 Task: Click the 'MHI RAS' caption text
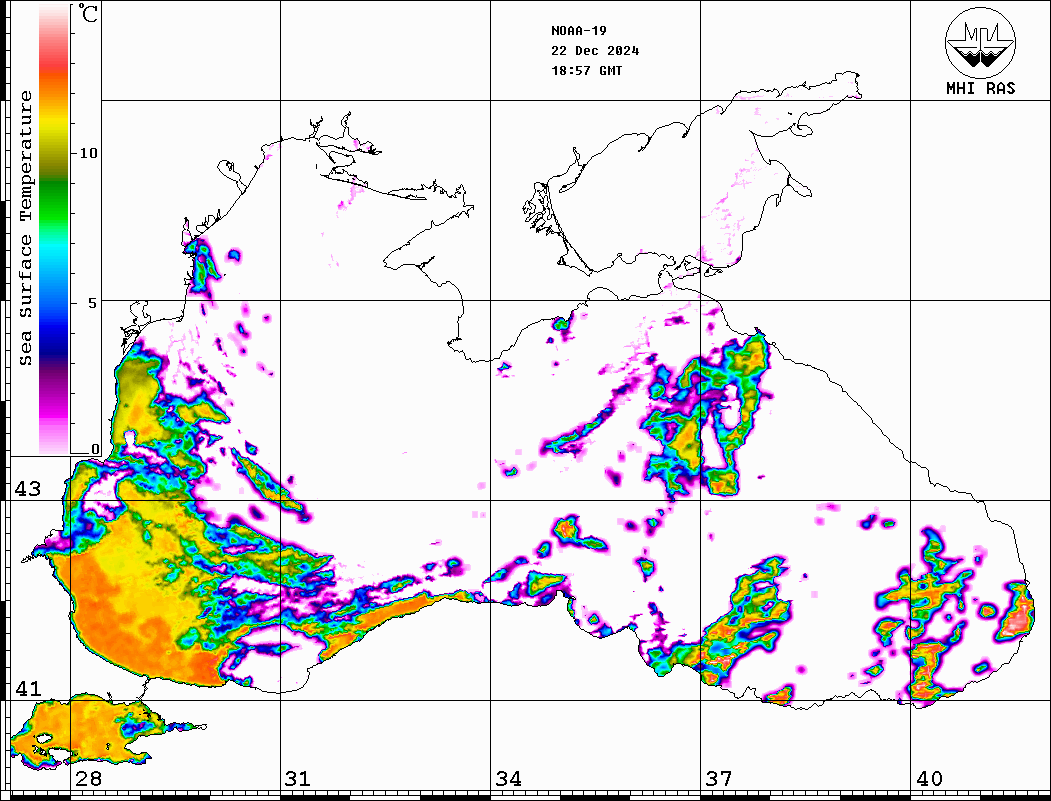(980, 88)
